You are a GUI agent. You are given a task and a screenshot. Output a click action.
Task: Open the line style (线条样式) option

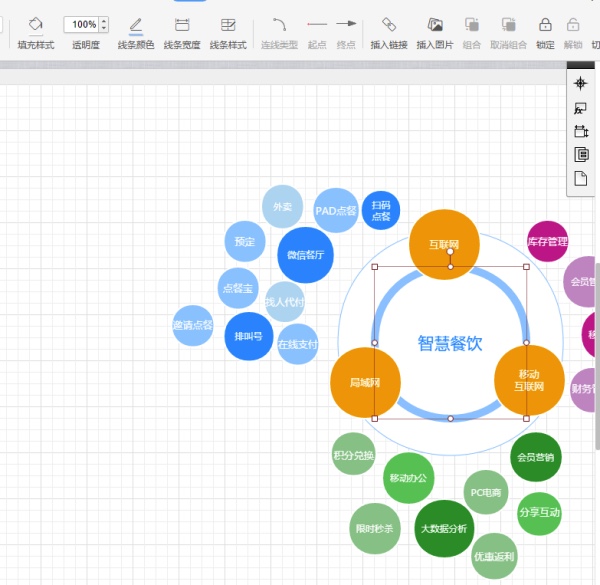click(228, 24)
